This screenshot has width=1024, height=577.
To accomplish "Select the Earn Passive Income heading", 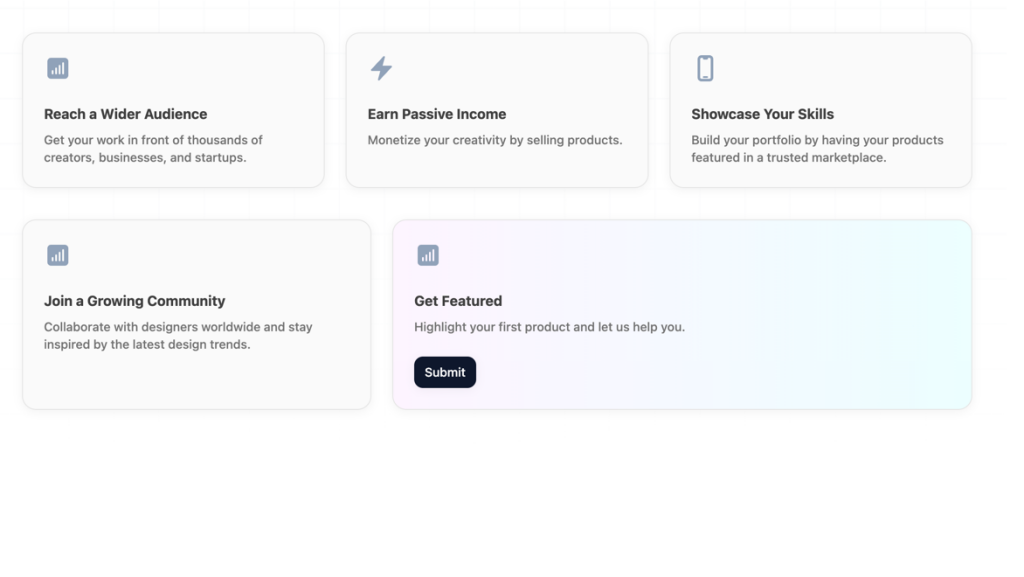I will point(437,114).
